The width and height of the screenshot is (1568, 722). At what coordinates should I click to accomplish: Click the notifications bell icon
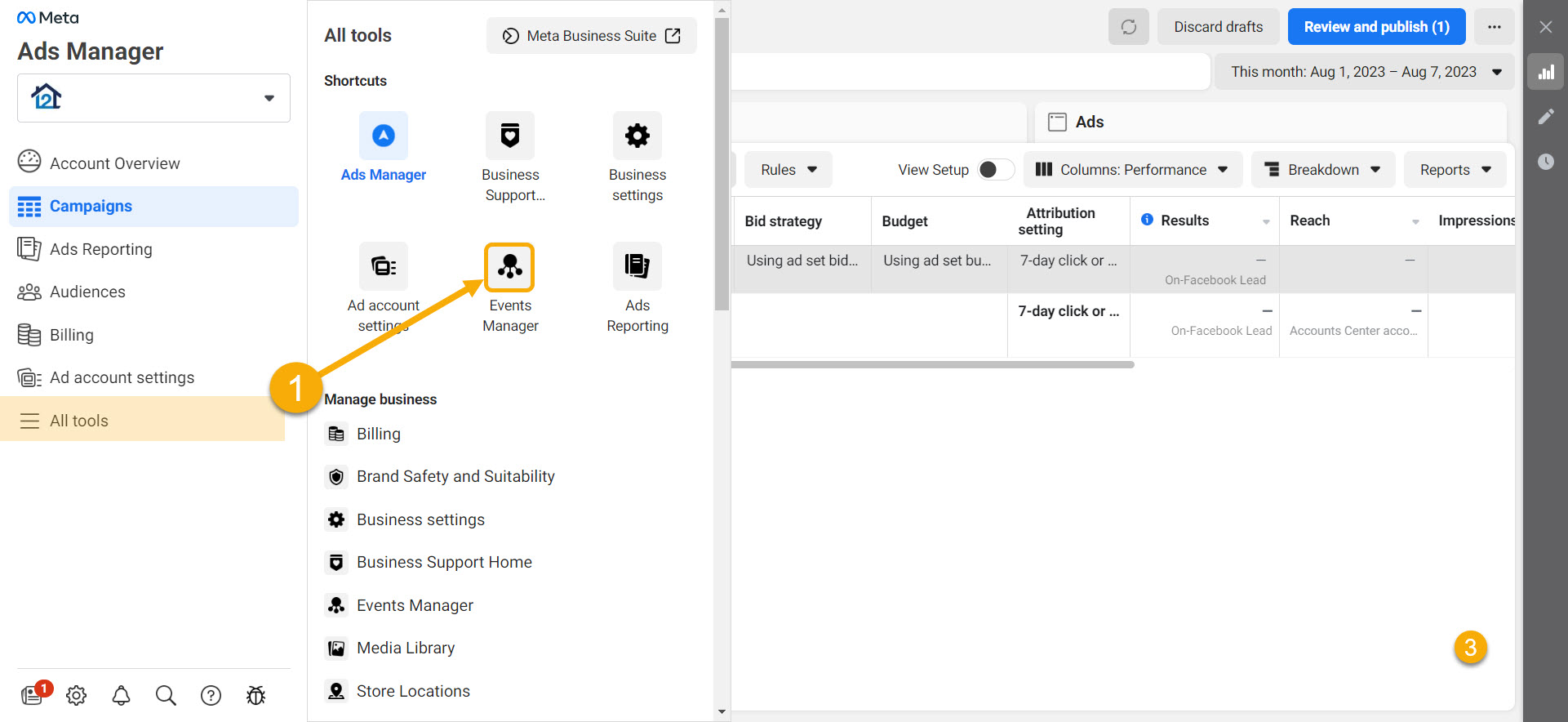121,695
